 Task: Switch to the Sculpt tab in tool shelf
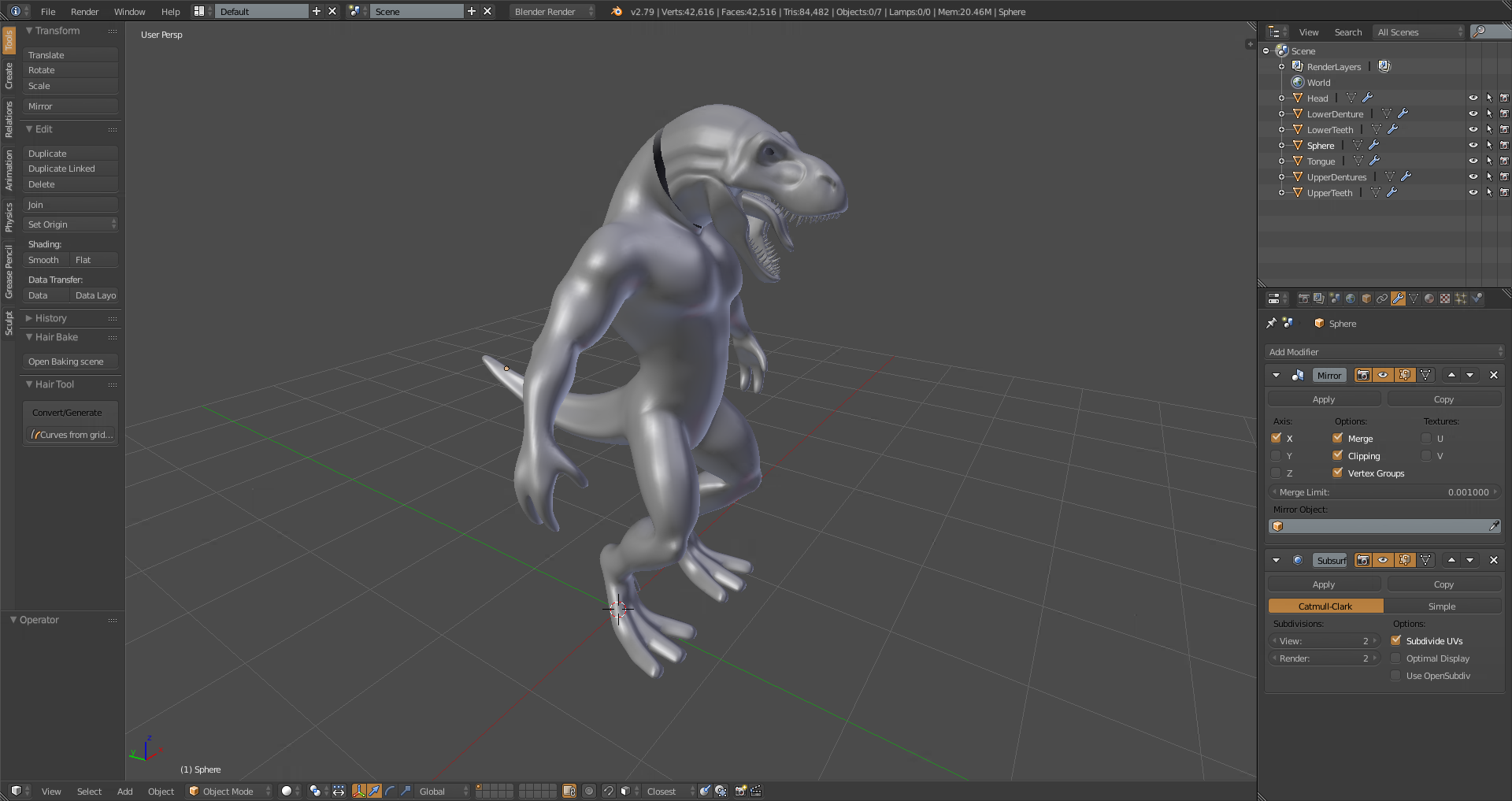(9, 323)
